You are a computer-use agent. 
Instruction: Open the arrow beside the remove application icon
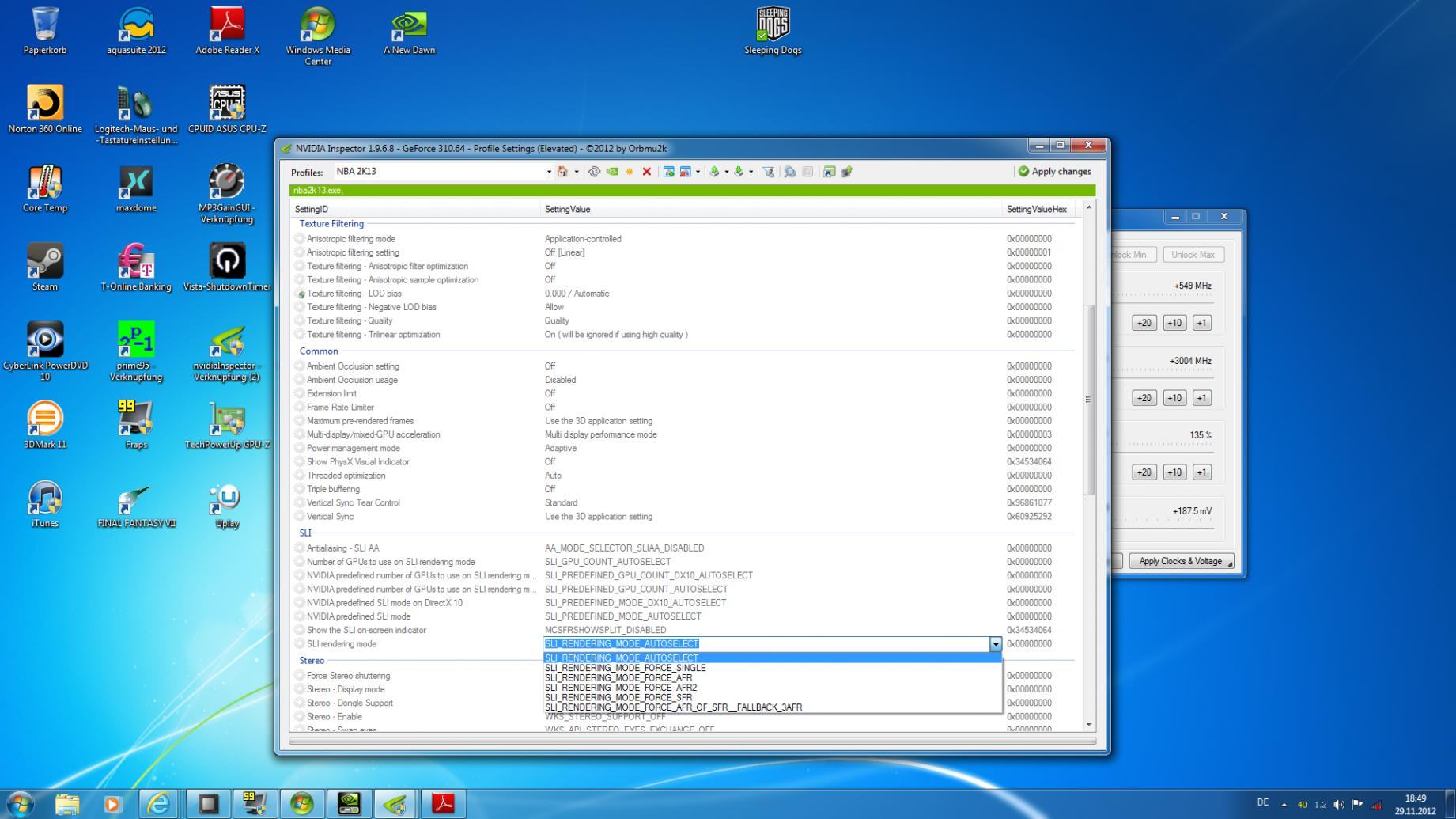point(698,172)
